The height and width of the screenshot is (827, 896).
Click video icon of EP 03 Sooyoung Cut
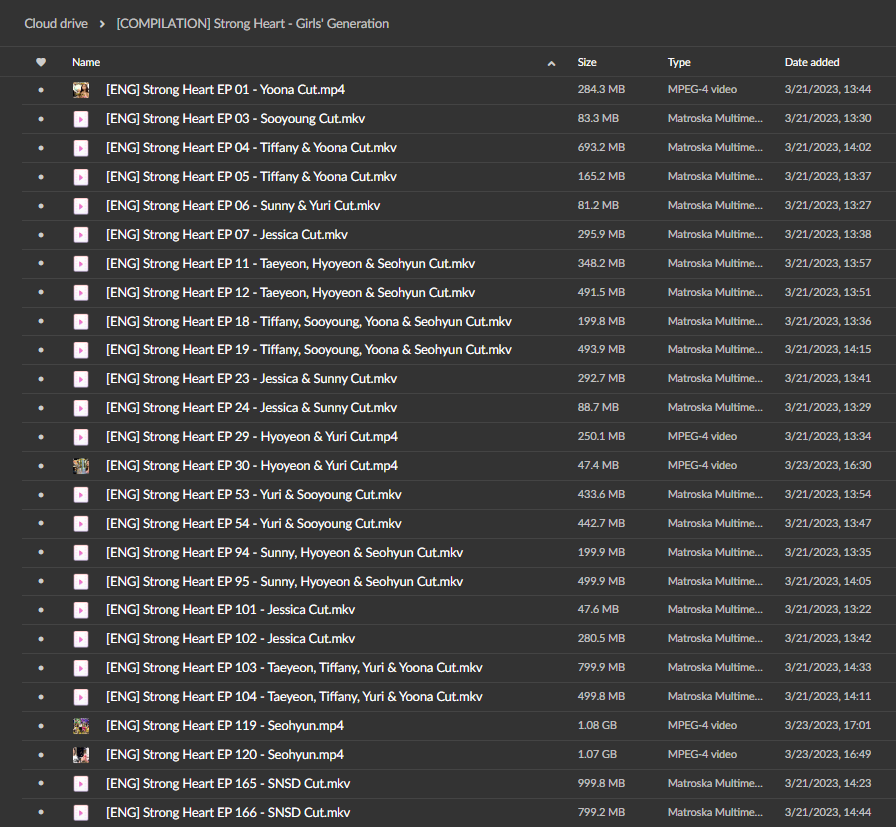(81, 119)
